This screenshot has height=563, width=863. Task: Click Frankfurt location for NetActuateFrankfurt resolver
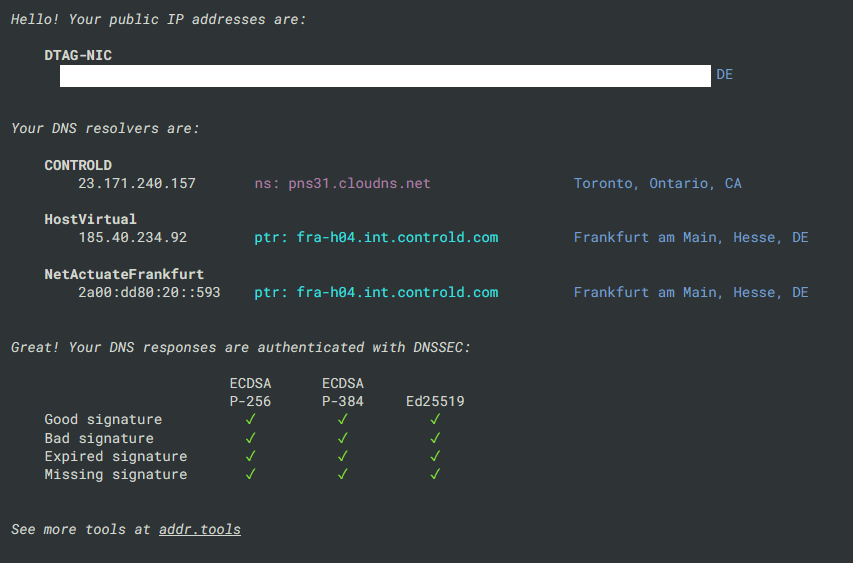(691, 292)
